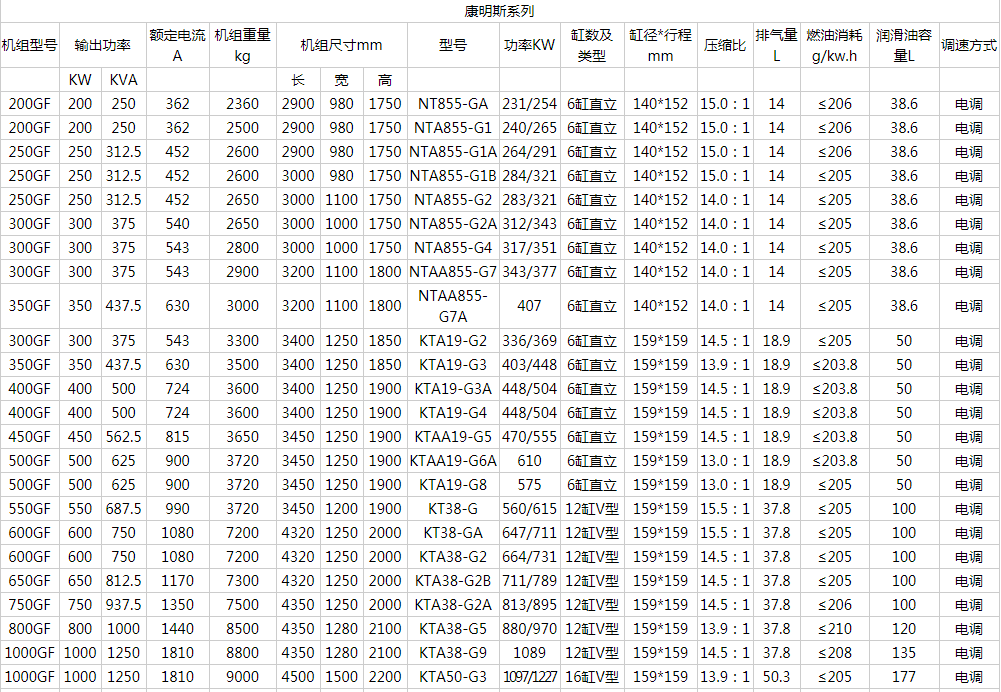Select the KTA50-G3 model cell
Screen dimensions: 1001x692
[453, 677]
